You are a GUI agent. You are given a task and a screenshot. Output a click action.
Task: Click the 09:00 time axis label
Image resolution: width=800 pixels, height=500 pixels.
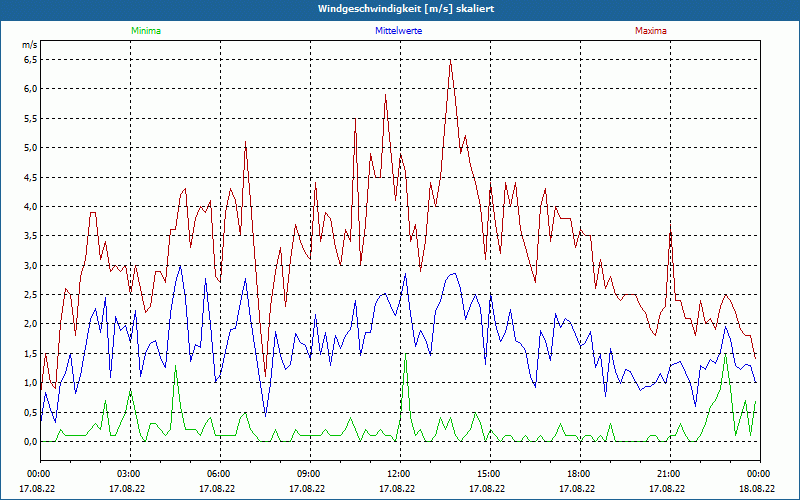310,474
